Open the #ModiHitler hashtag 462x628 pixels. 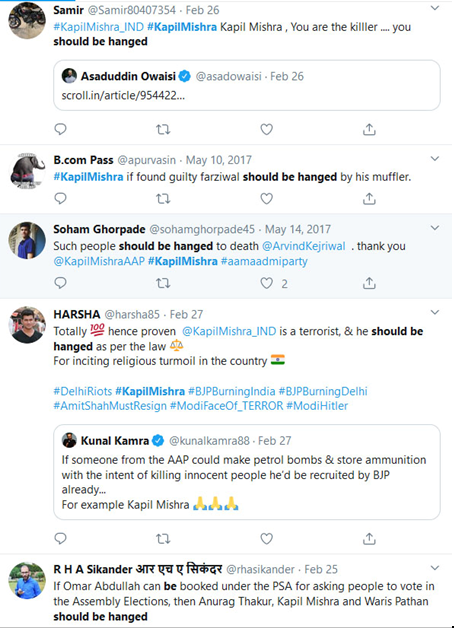click(x=317, y=406)
